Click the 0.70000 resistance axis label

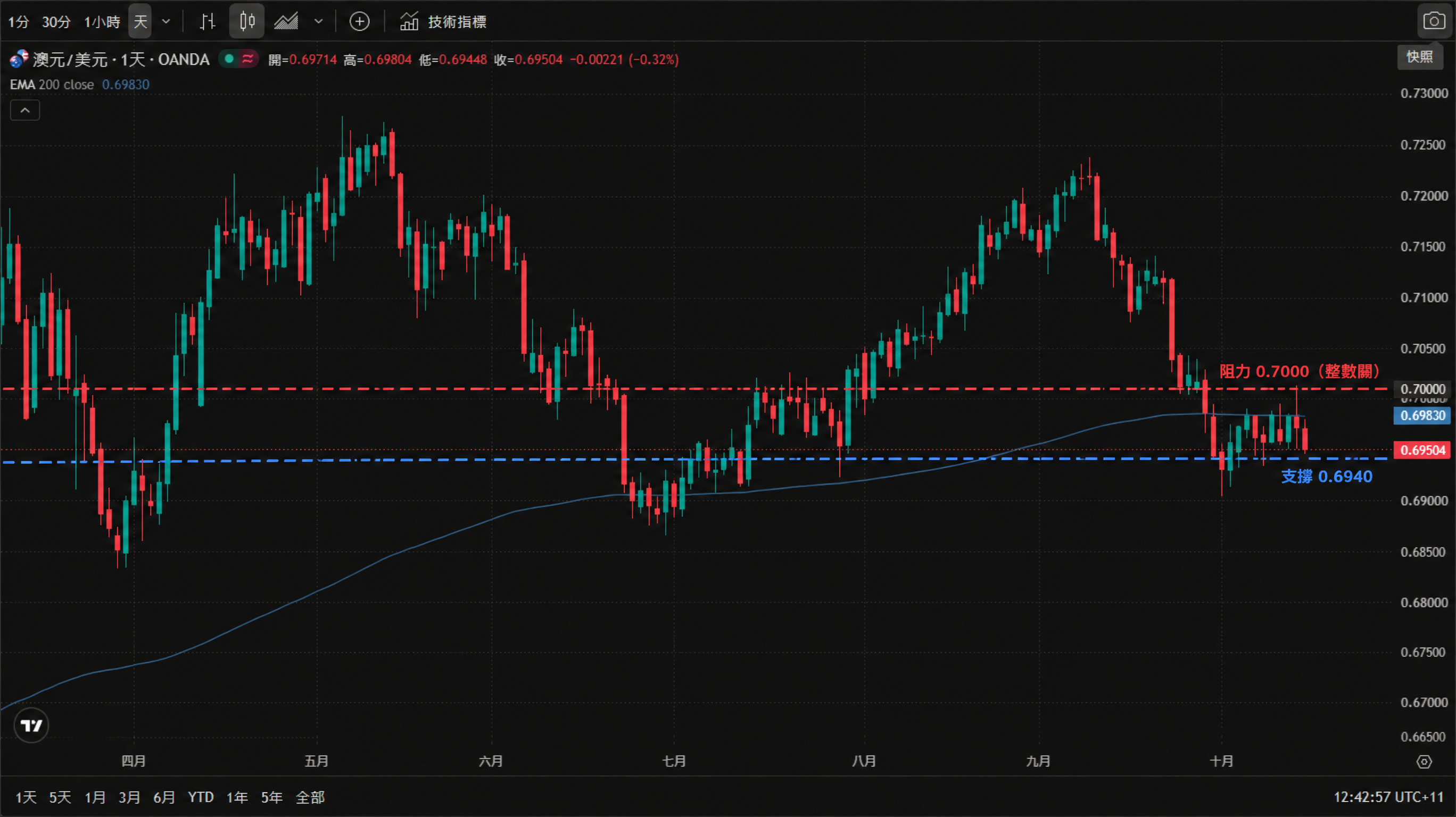tap(1422, 389)
